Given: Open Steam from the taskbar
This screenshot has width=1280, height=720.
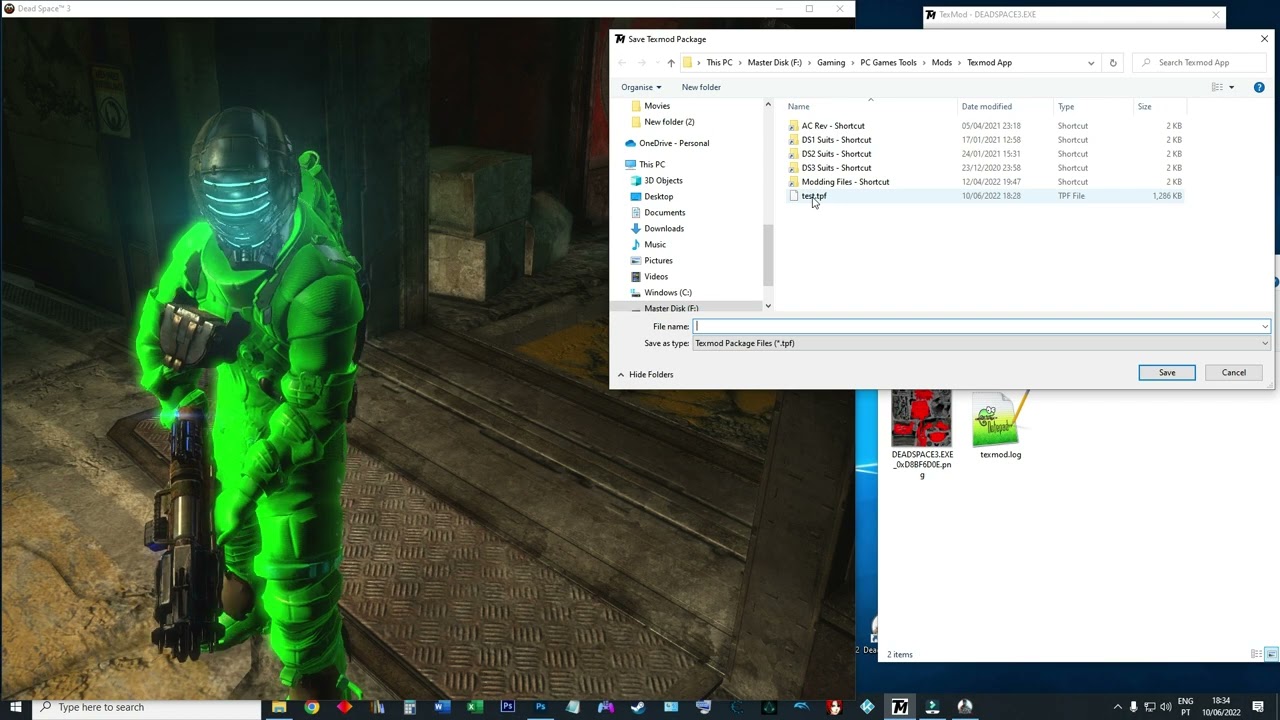Looking at the screenshot, I should coord(638,707).
